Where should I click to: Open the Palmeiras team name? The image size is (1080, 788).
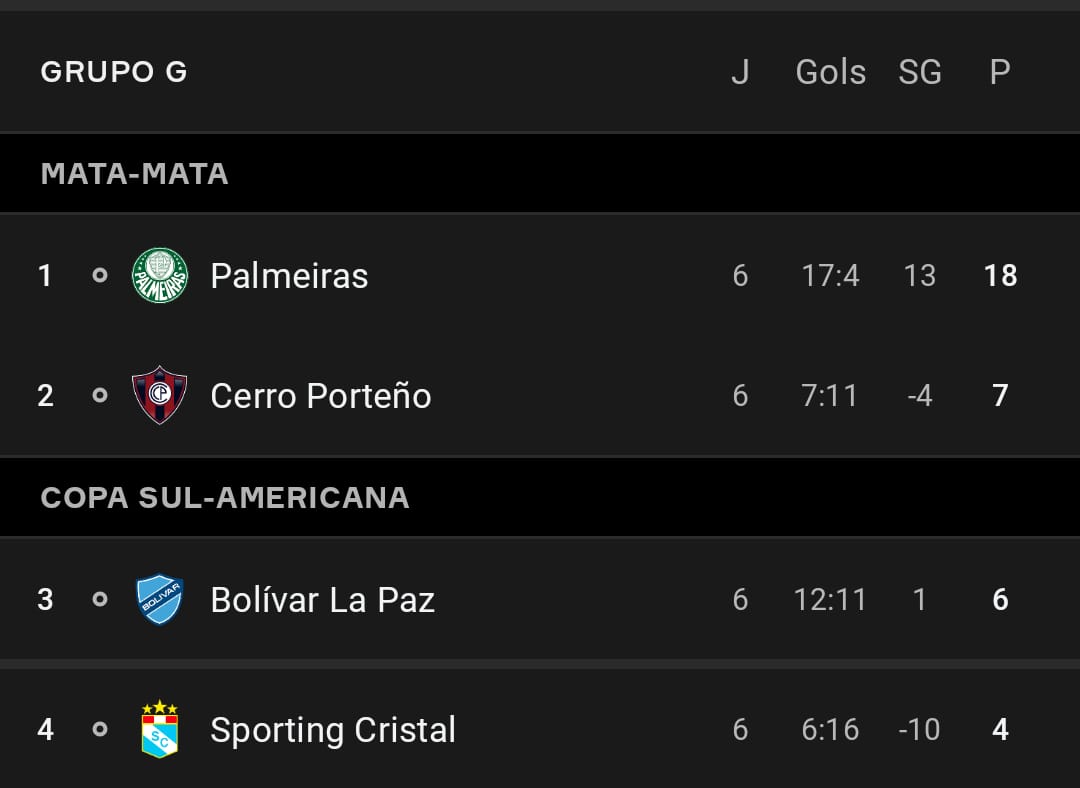289,276
